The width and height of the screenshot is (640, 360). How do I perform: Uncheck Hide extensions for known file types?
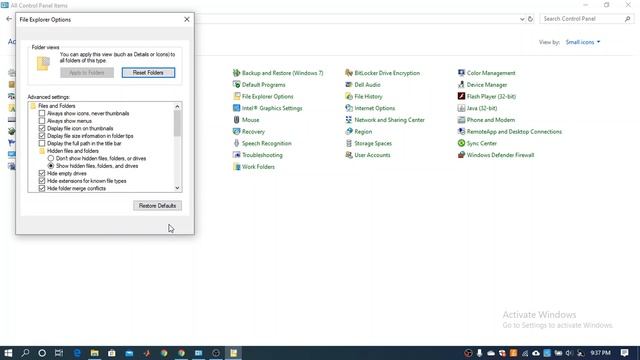(42, 181)
